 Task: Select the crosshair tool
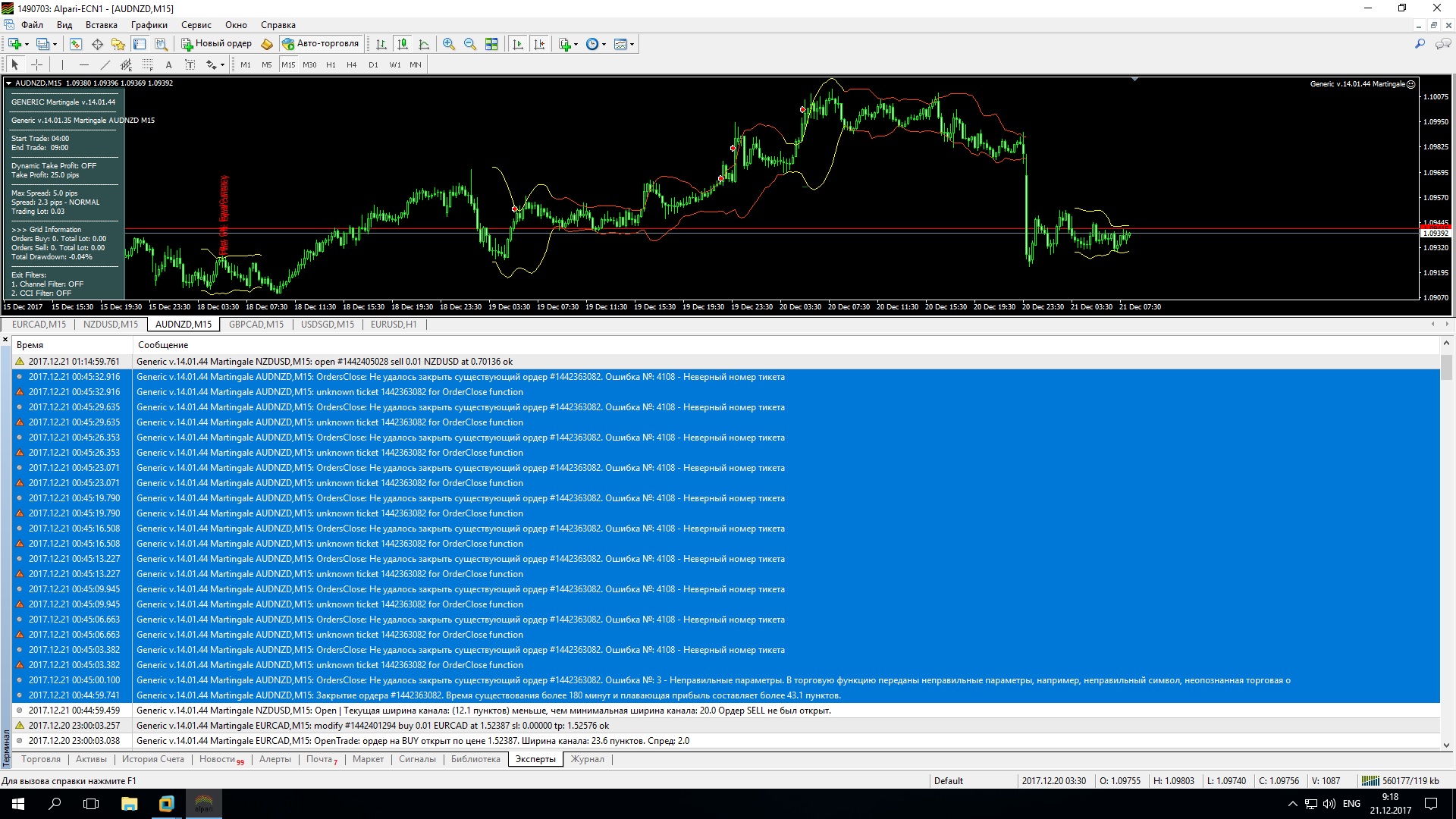click(36, 64)
